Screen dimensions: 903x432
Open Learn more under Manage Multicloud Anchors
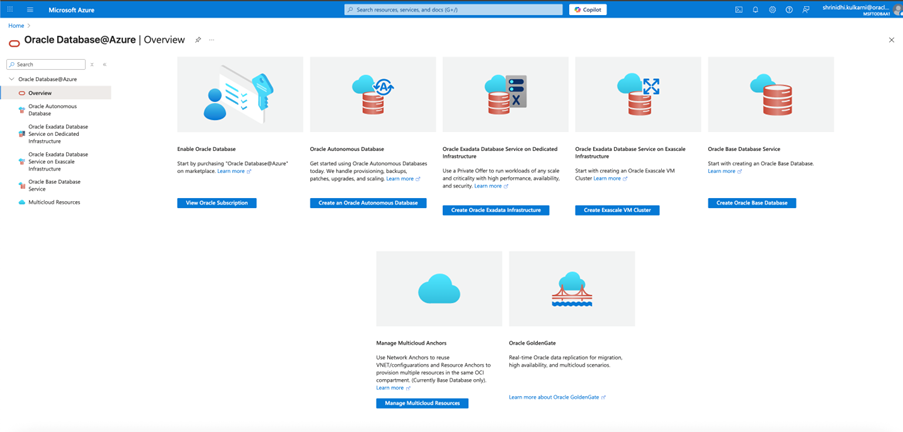(x=393, y=388)
